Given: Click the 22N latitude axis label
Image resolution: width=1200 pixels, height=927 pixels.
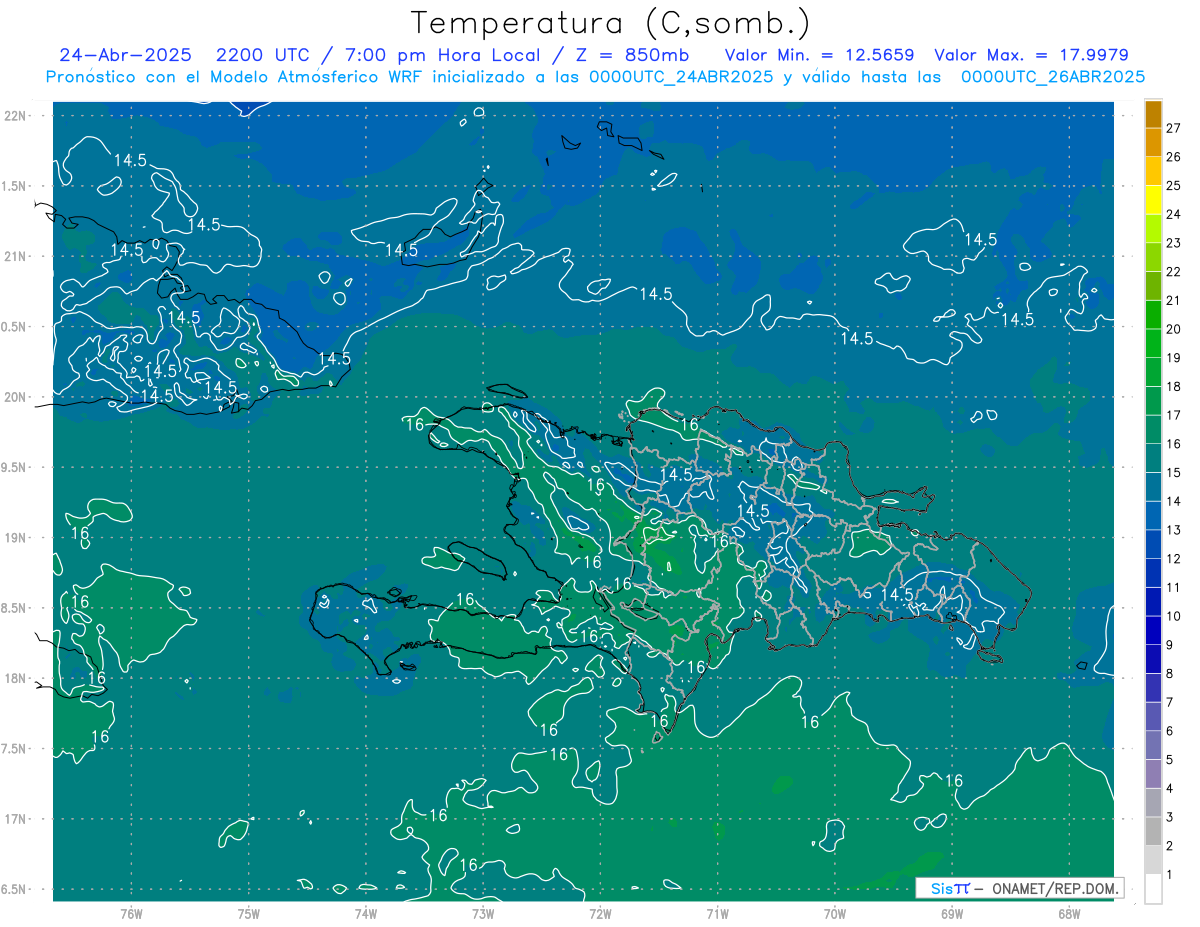Looking at the screenshot, I should click(x=14, y=115).
